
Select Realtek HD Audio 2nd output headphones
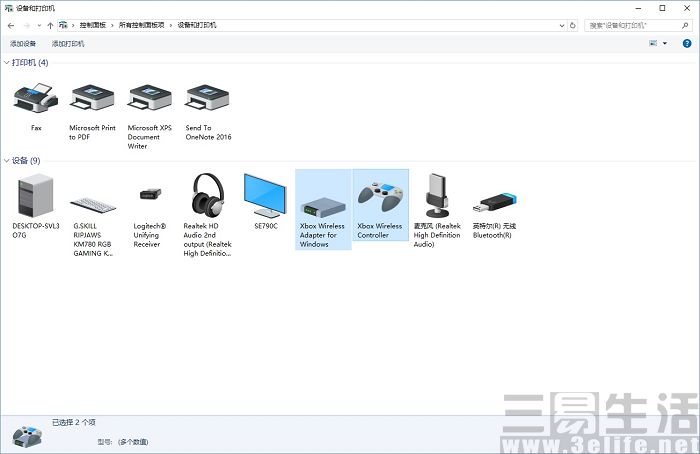click(208, 195)
